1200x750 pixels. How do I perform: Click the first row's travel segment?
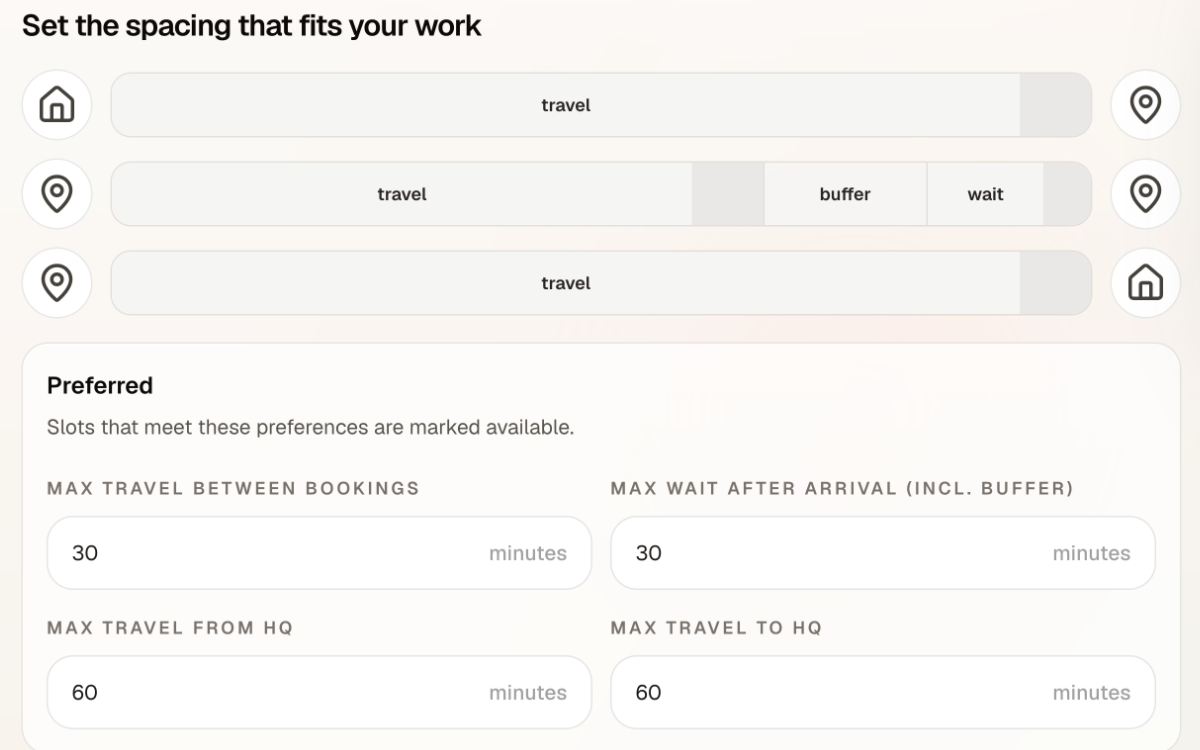point(566,105)
